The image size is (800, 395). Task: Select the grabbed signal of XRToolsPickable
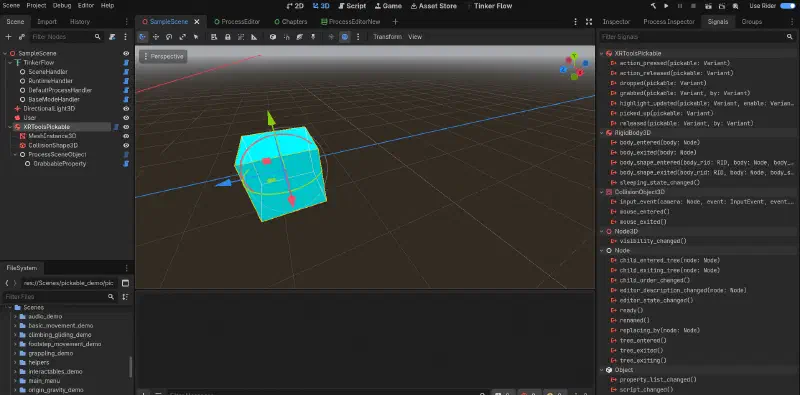tap(684, 93)
